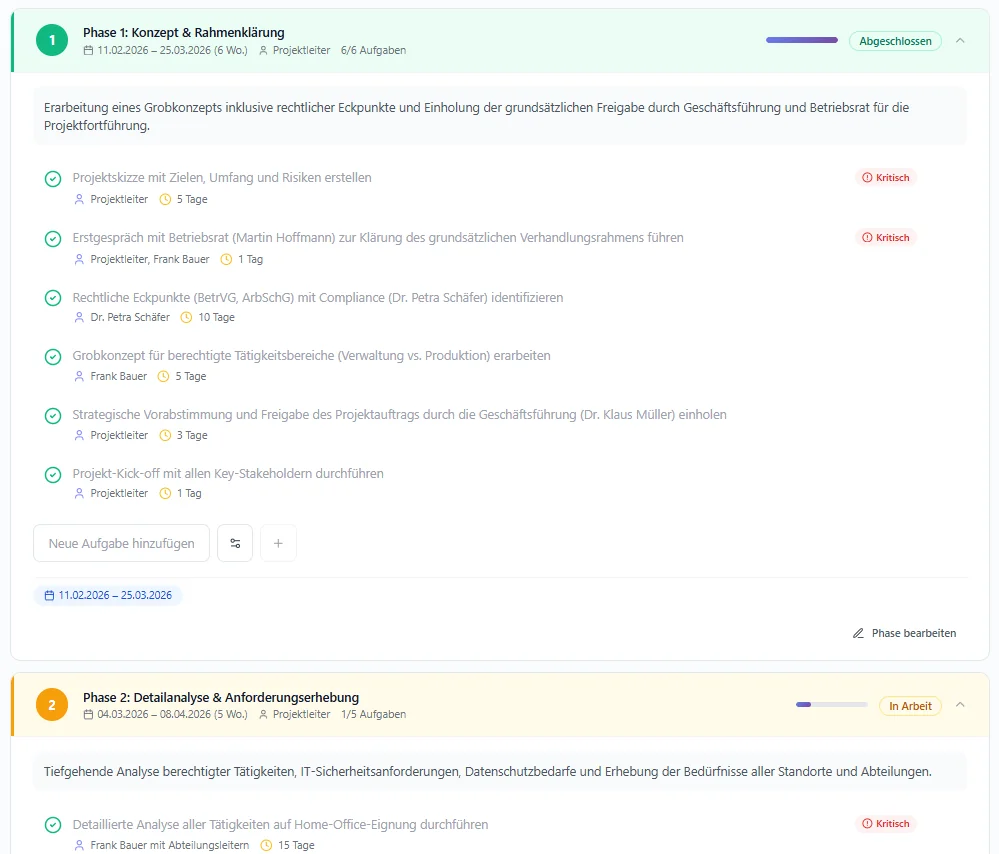Click the green Phase 1 number badge

click(52, 40)
